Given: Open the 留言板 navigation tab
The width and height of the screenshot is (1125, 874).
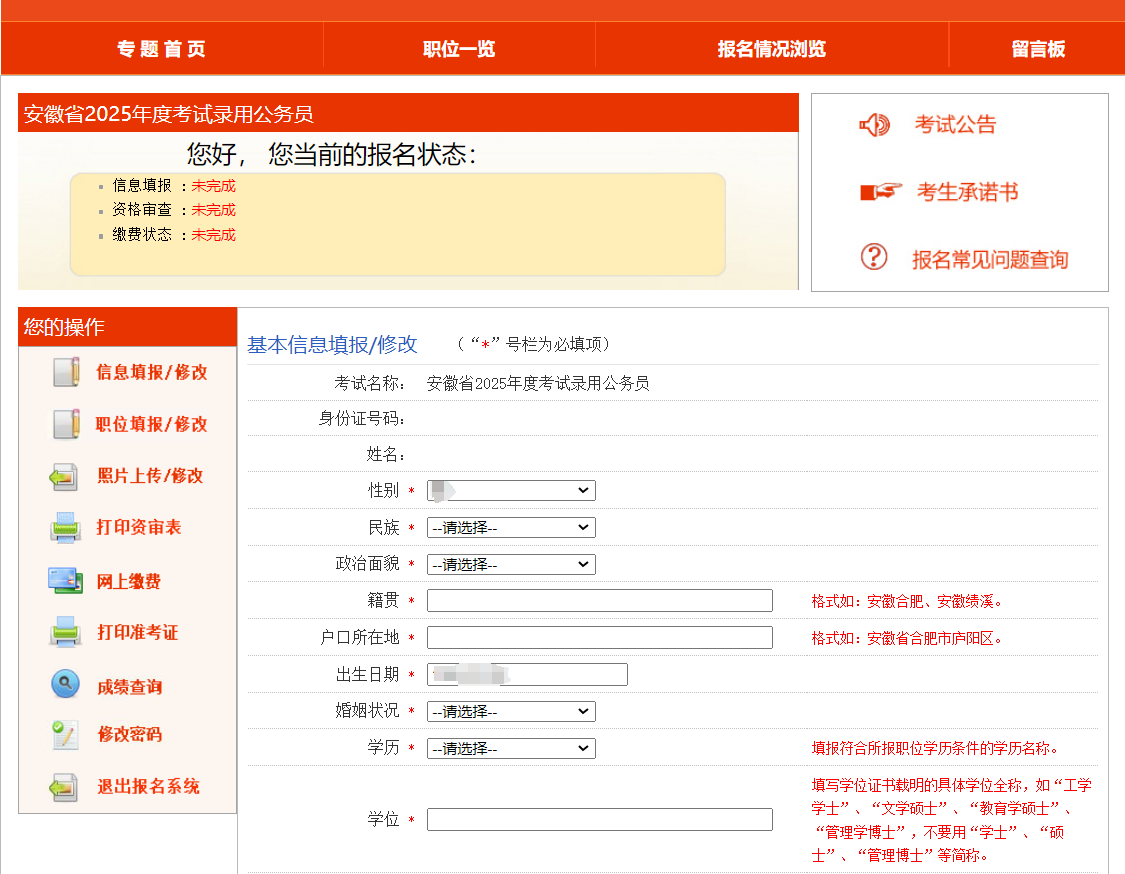Looking at the screenshot, I should click(1037, 49).
